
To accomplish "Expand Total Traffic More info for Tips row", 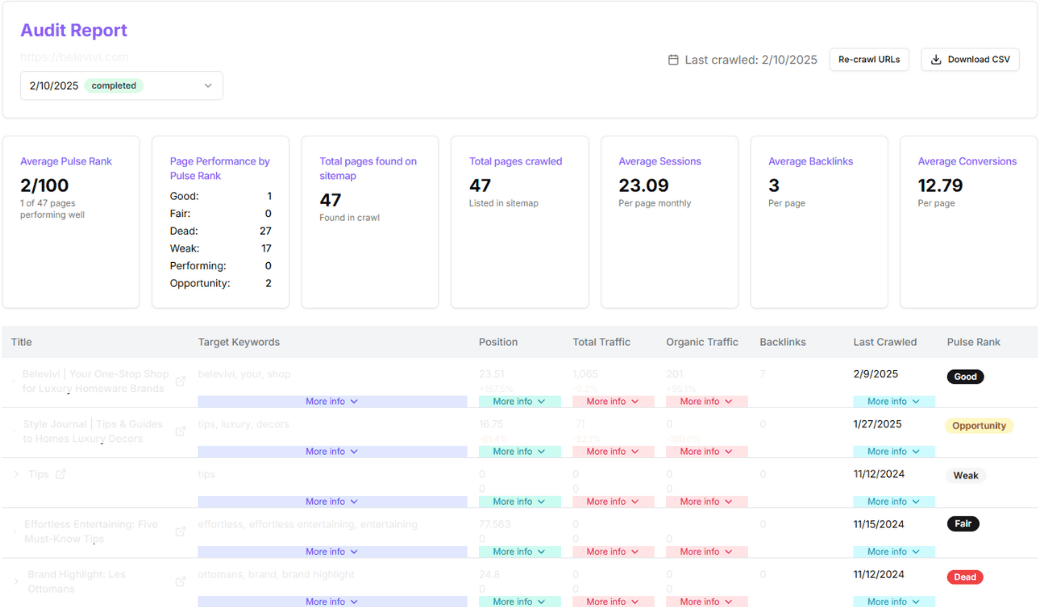I will click(x=613, y=502).
